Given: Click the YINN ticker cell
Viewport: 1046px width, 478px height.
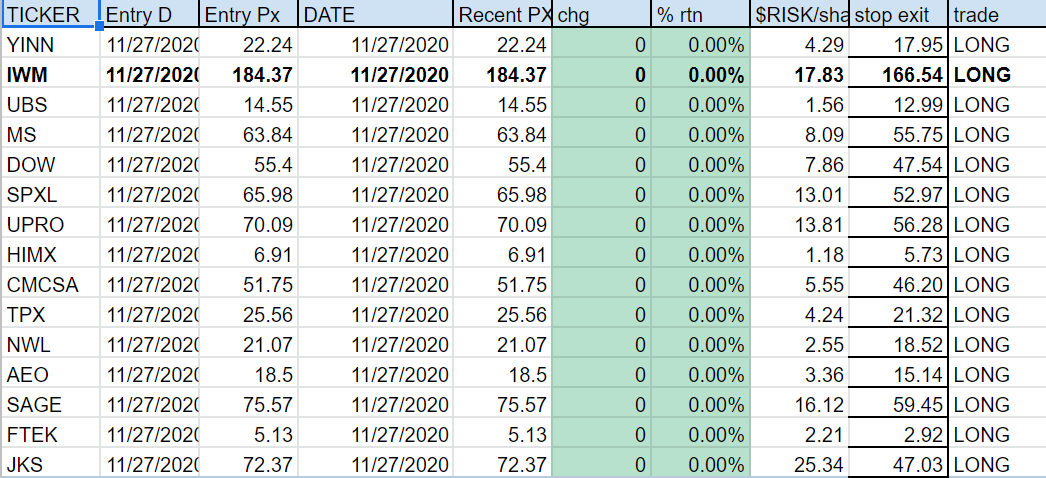Looking at the screenshot, I should 51,45.
